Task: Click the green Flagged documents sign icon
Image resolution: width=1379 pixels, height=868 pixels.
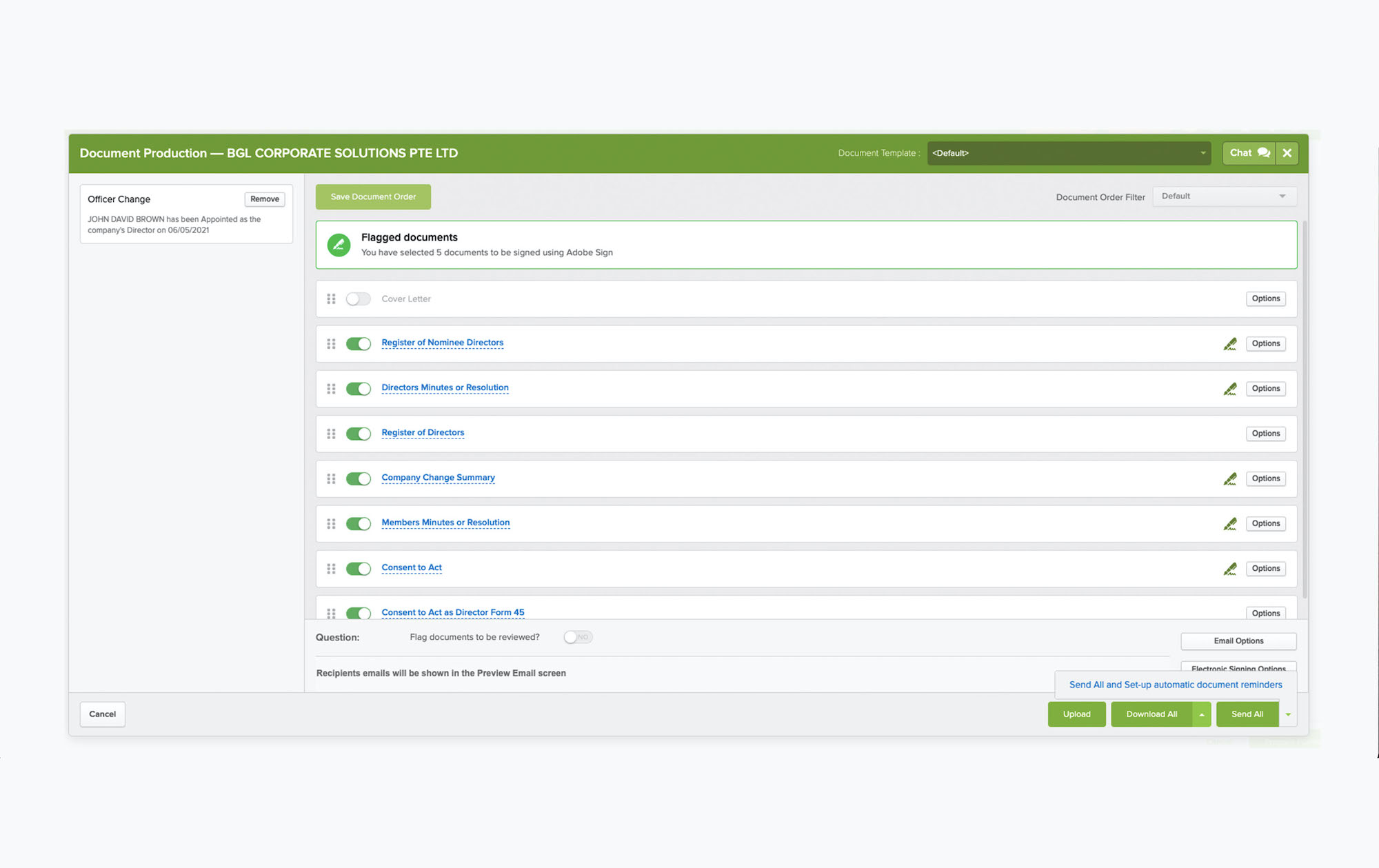Action: point(339,245)
